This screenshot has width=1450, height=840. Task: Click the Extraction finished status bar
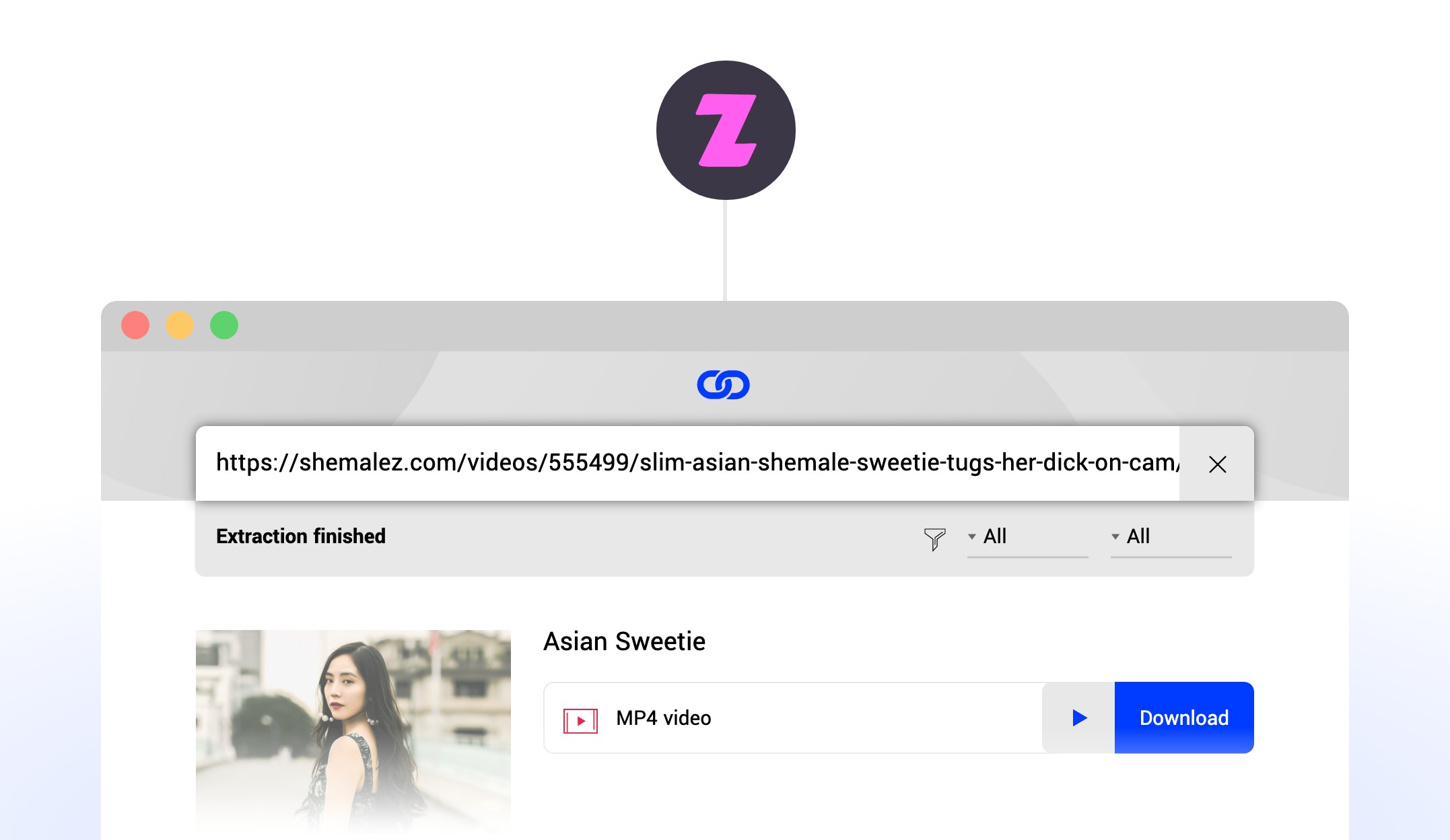(301, 536)
